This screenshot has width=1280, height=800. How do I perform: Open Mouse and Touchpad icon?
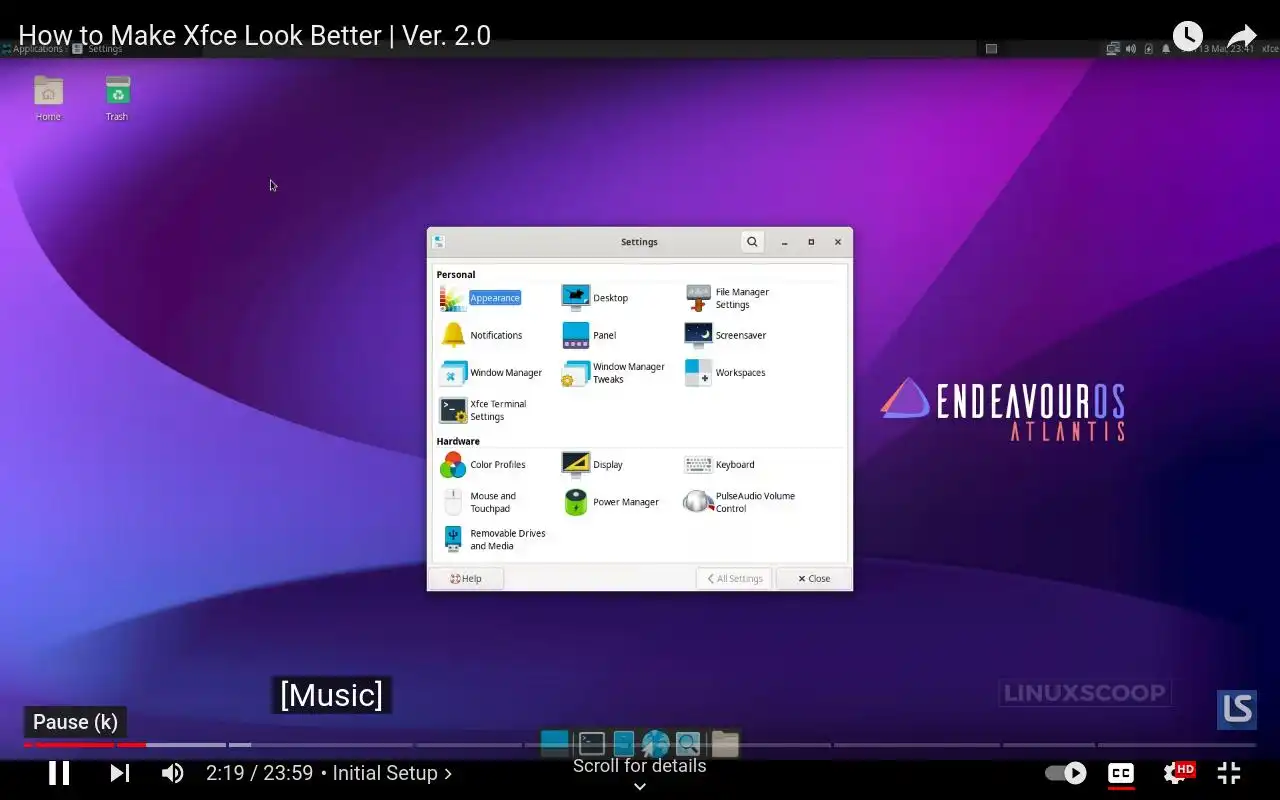click(x=453, y=502)
